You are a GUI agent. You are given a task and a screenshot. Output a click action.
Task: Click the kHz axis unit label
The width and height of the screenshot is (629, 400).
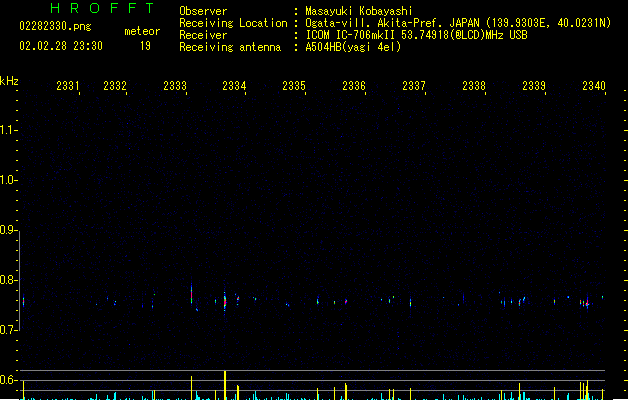coord(9,81)
